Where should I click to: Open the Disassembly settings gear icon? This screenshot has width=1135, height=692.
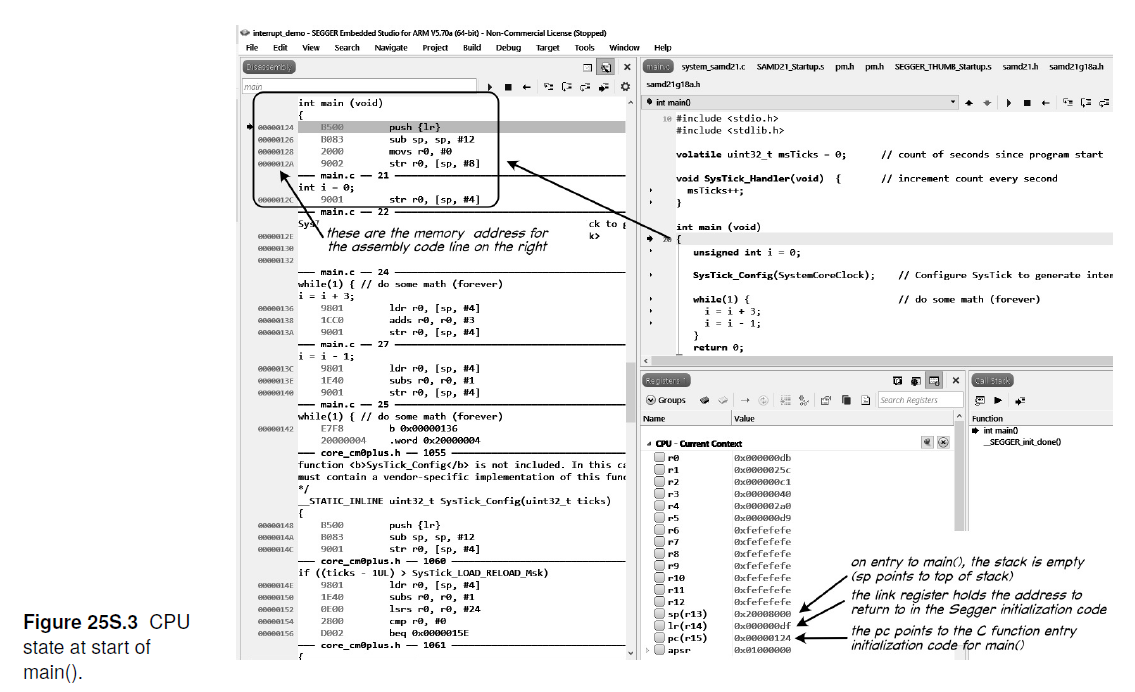(625, 87)
